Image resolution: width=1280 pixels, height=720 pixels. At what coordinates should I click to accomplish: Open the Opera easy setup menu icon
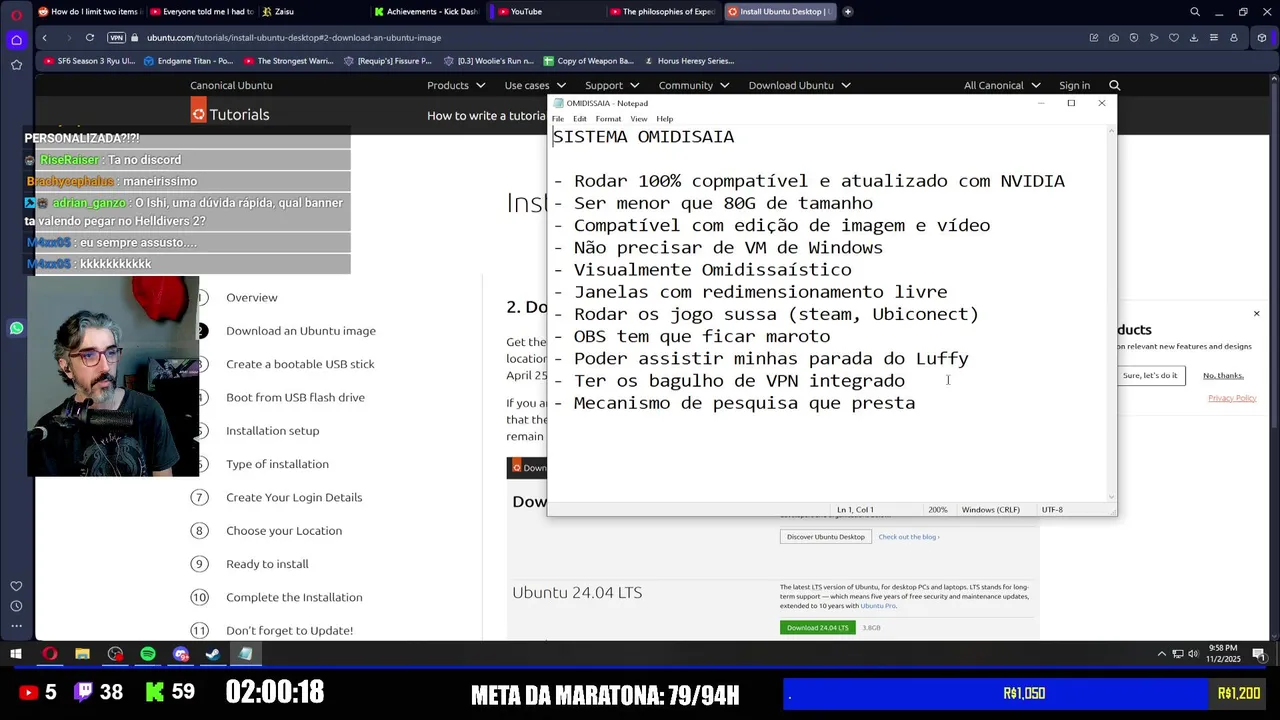tap(1214, 38)
